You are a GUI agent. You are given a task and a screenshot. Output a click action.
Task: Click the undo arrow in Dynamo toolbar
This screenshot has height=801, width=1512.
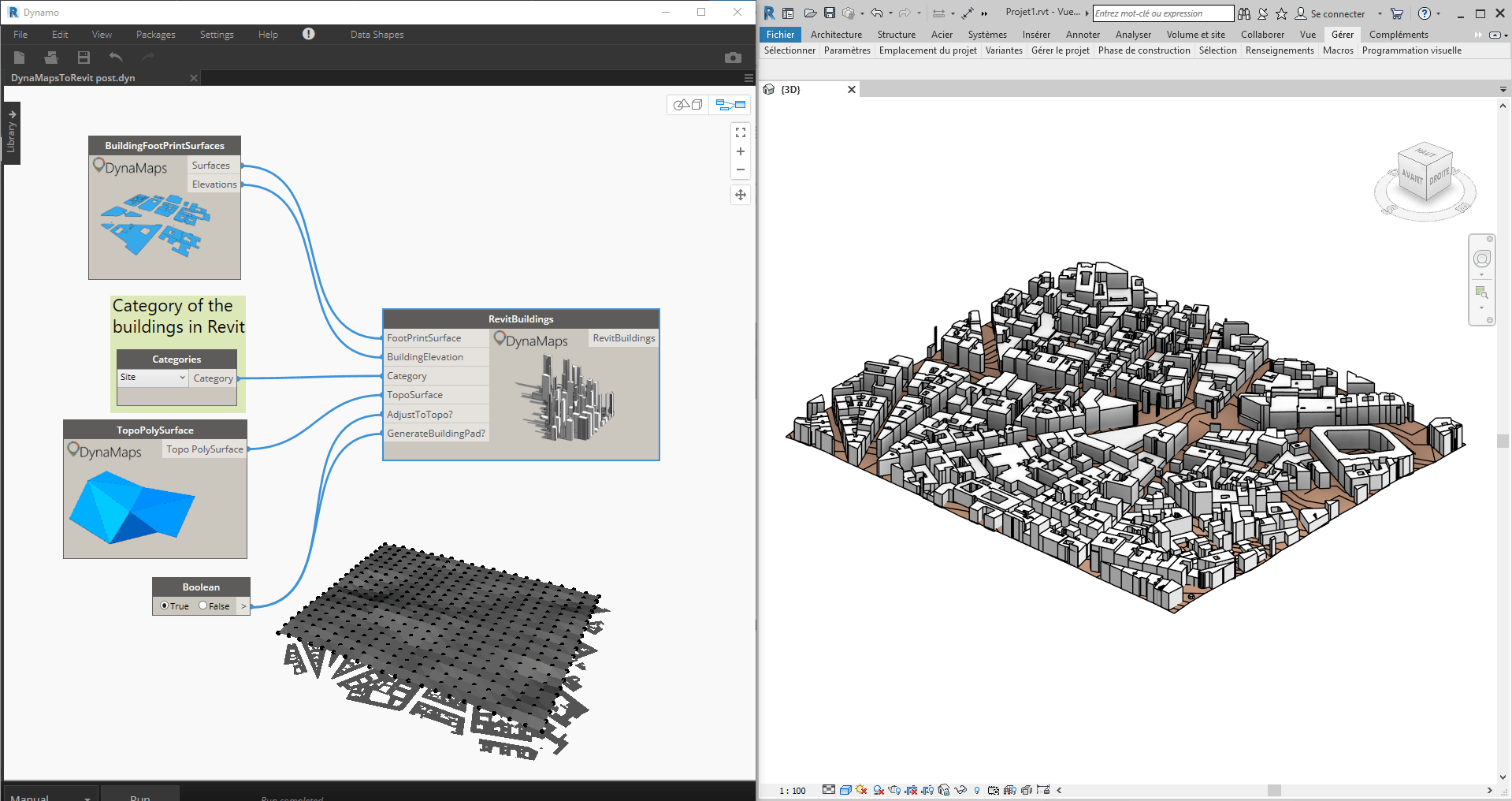click(116, 58)
